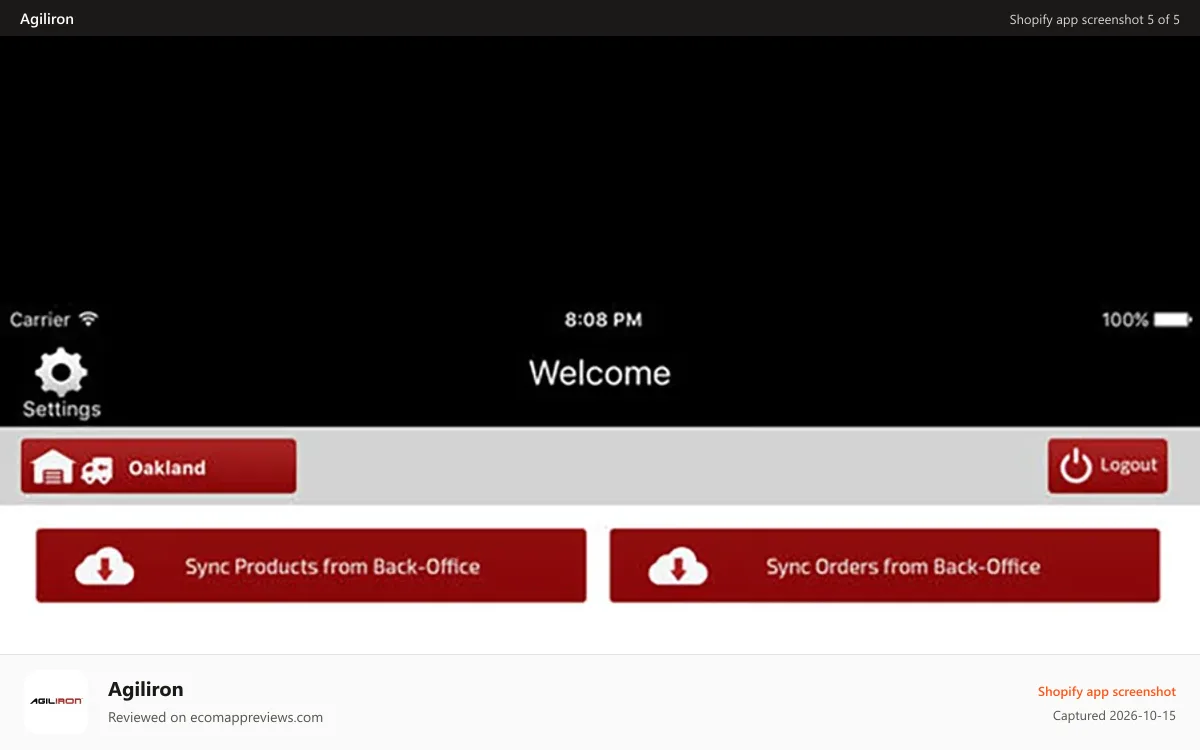The height and width of the screenshot is (750, 1200).
Task: Open the Agiliron logo thumbnail
Action: click(56, 702)
